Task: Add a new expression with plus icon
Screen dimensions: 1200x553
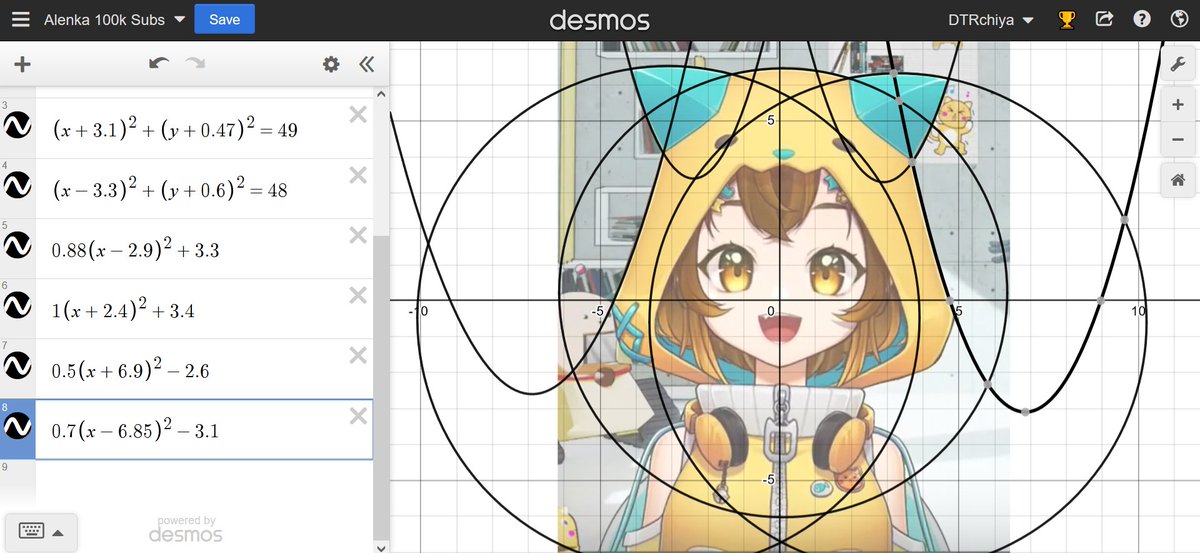Action: click(22, 64)
